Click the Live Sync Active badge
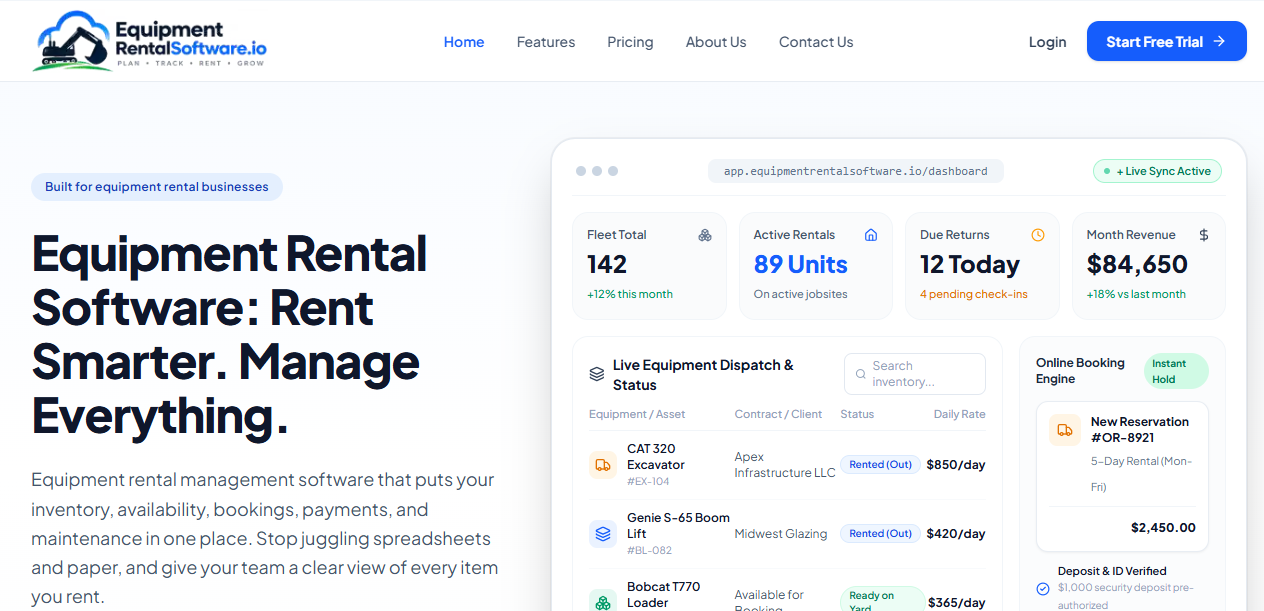The width and height of the screenshot is (1264, 611). 1157,171
